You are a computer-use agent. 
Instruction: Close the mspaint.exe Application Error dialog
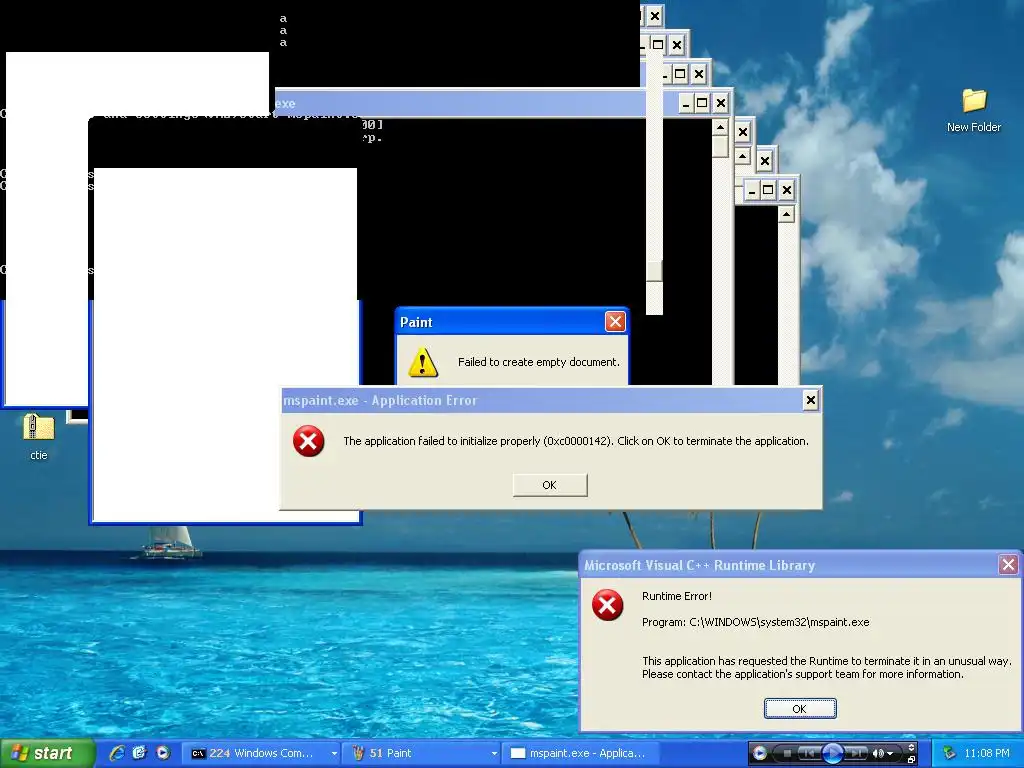(x=810, y=400)
